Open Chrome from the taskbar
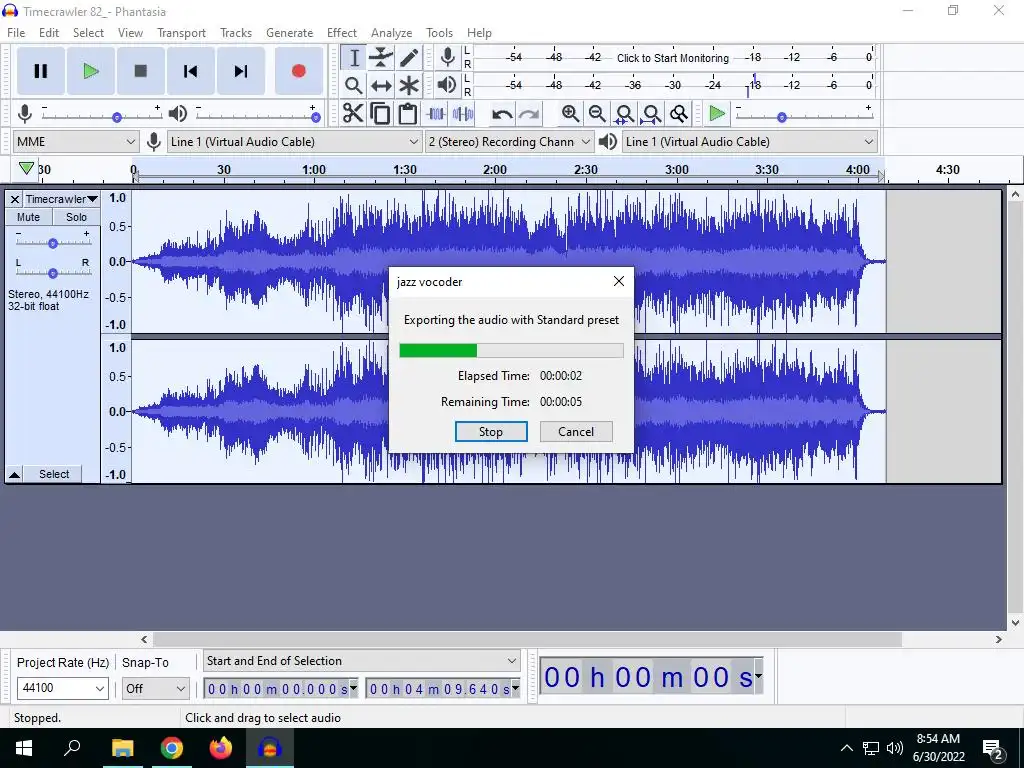1024x768 pixels. 172,747
